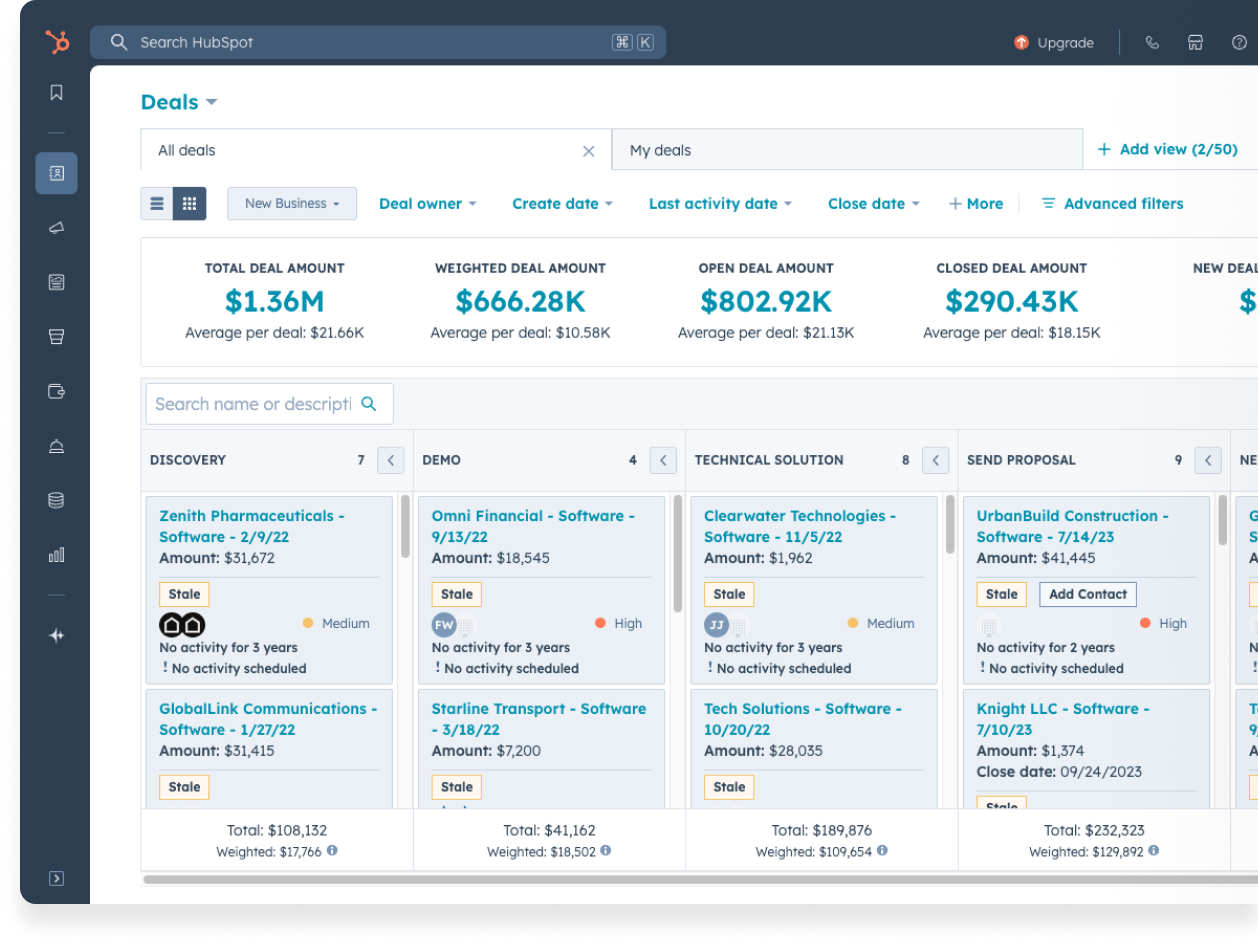The width and height of the screenshot is (1258, 944).
Task: Open GlobalLink Communications deal link
Action: (x=268, y=719)
